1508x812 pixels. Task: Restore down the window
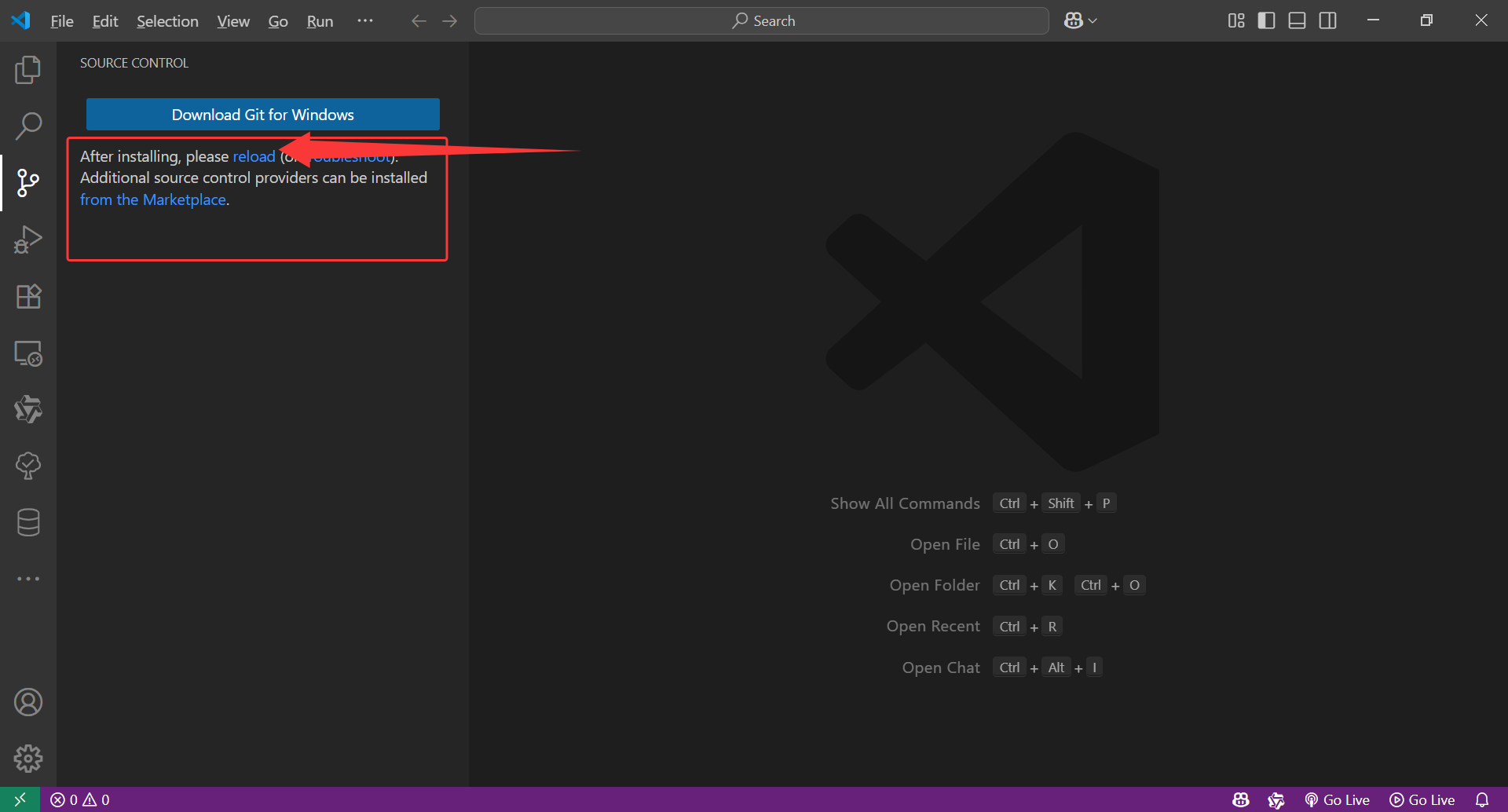pyautogui.click(x=1426, y=20)
